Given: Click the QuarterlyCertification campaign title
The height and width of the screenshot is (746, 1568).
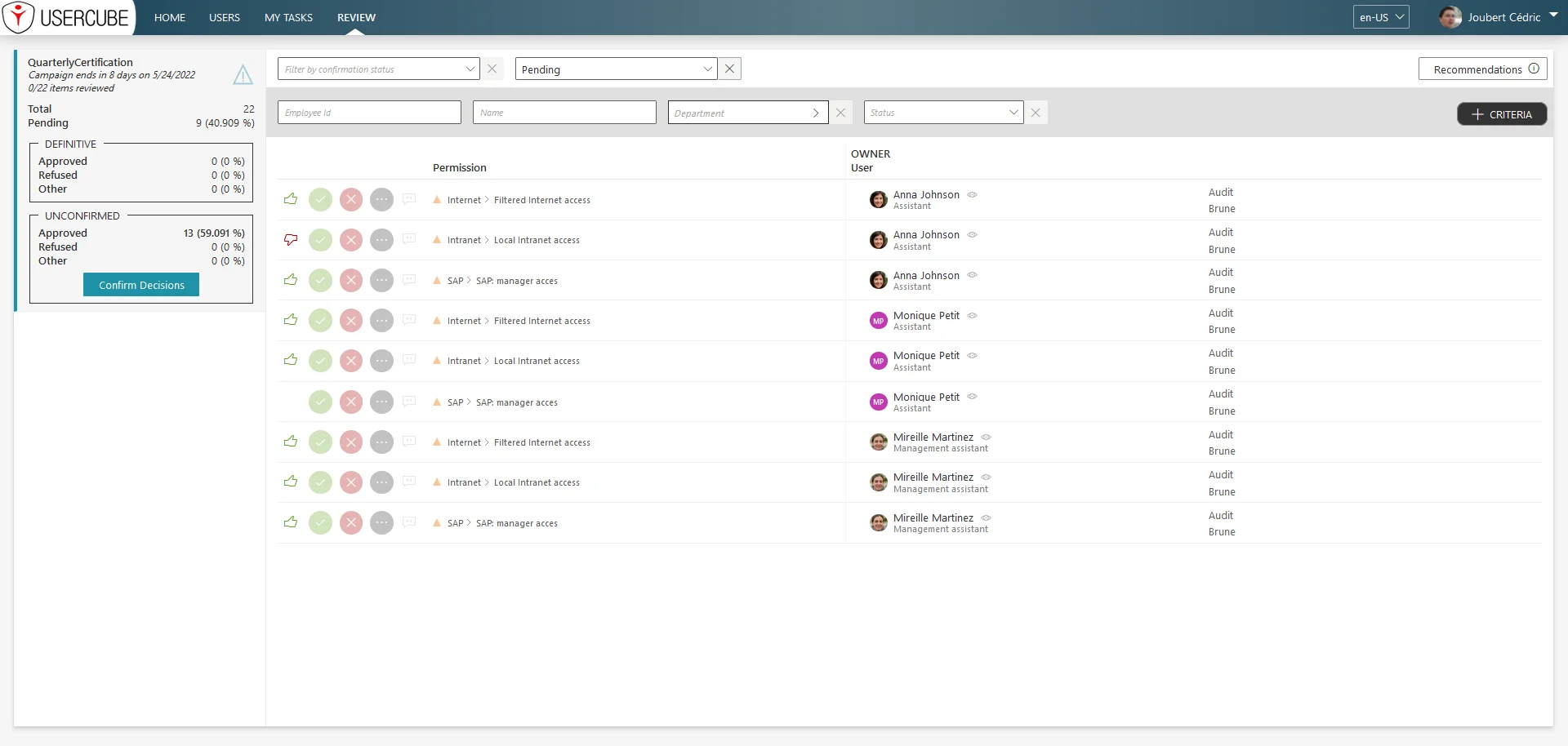Looking at the screenshot, I should tap(80, 62).
